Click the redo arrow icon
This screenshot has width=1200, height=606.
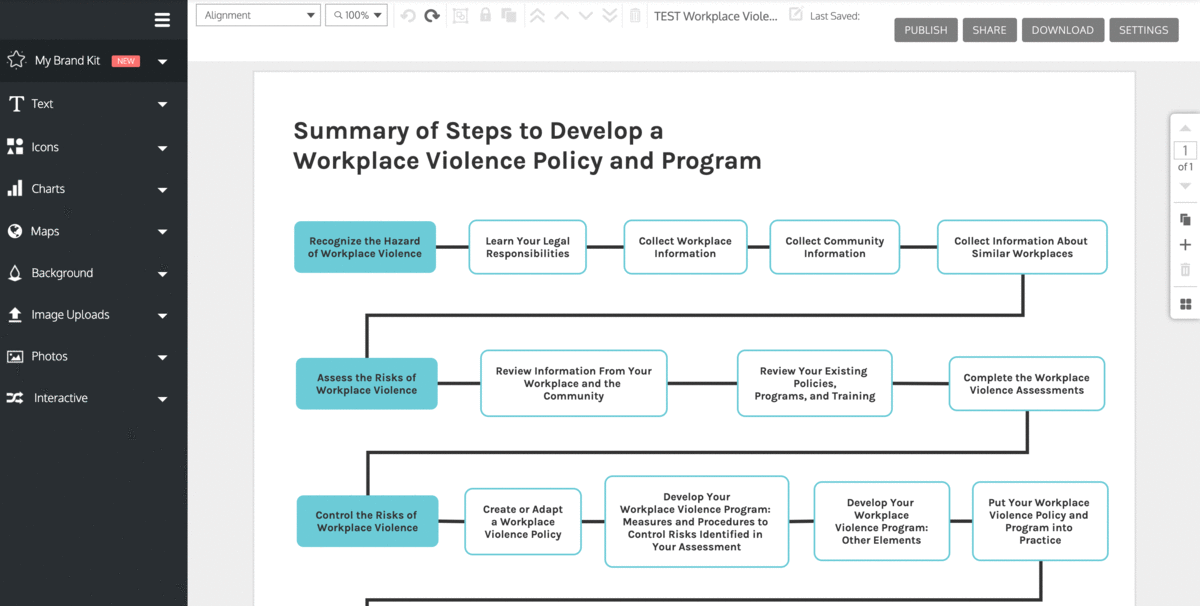432,16
